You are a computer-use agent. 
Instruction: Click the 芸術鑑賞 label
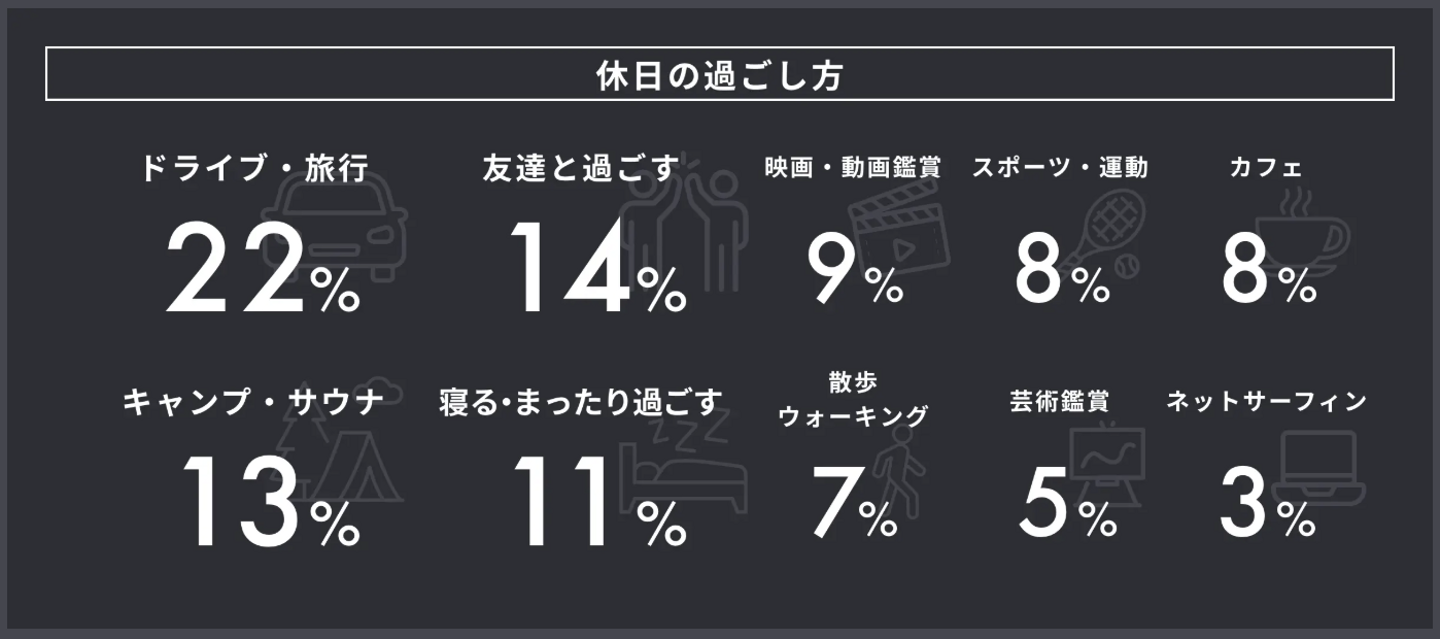click(x=1060, y=402)
